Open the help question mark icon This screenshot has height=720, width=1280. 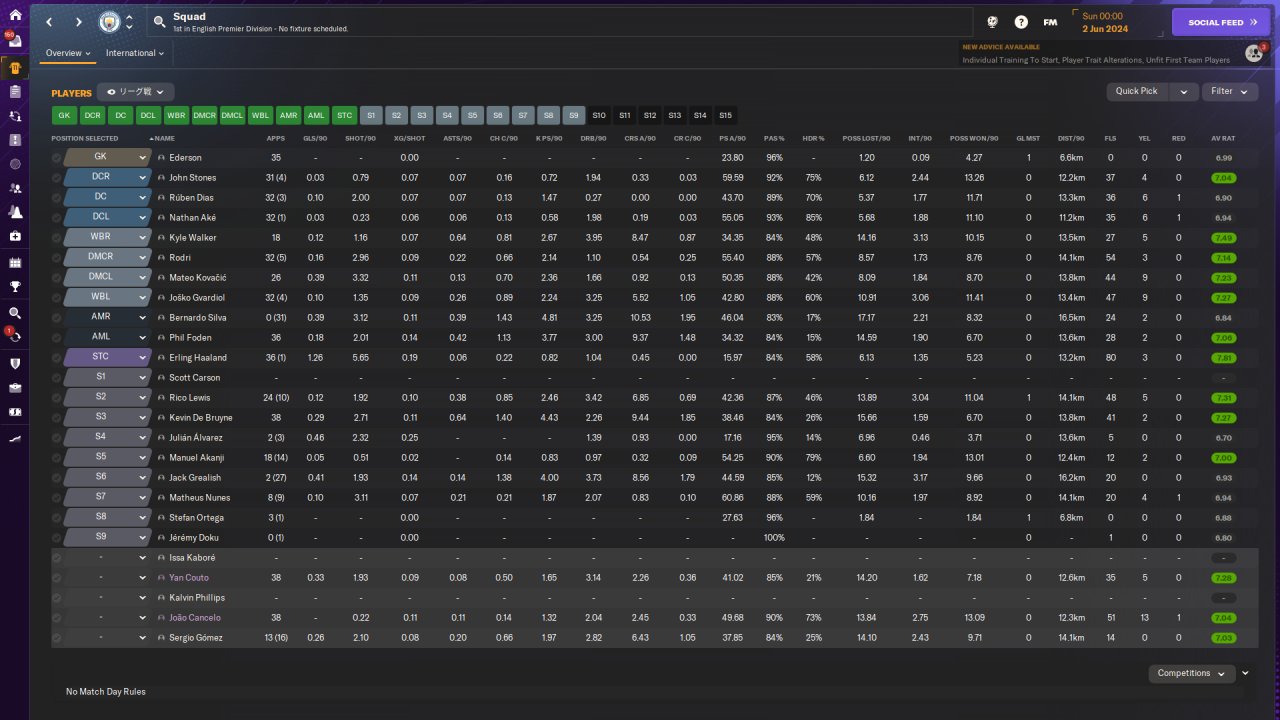pyautogui.click(x=1021, y=22)
